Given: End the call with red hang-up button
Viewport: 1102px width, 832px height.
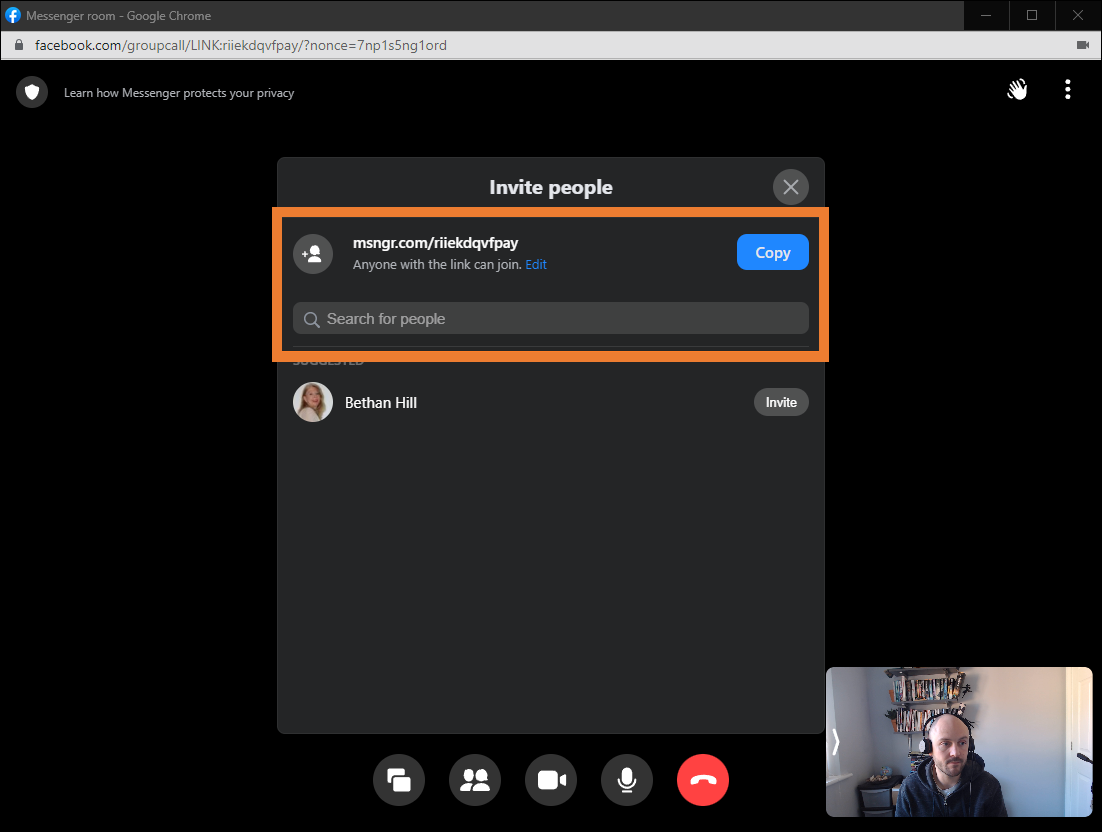Looking at the screenshot, I should [x=703, y=780].
